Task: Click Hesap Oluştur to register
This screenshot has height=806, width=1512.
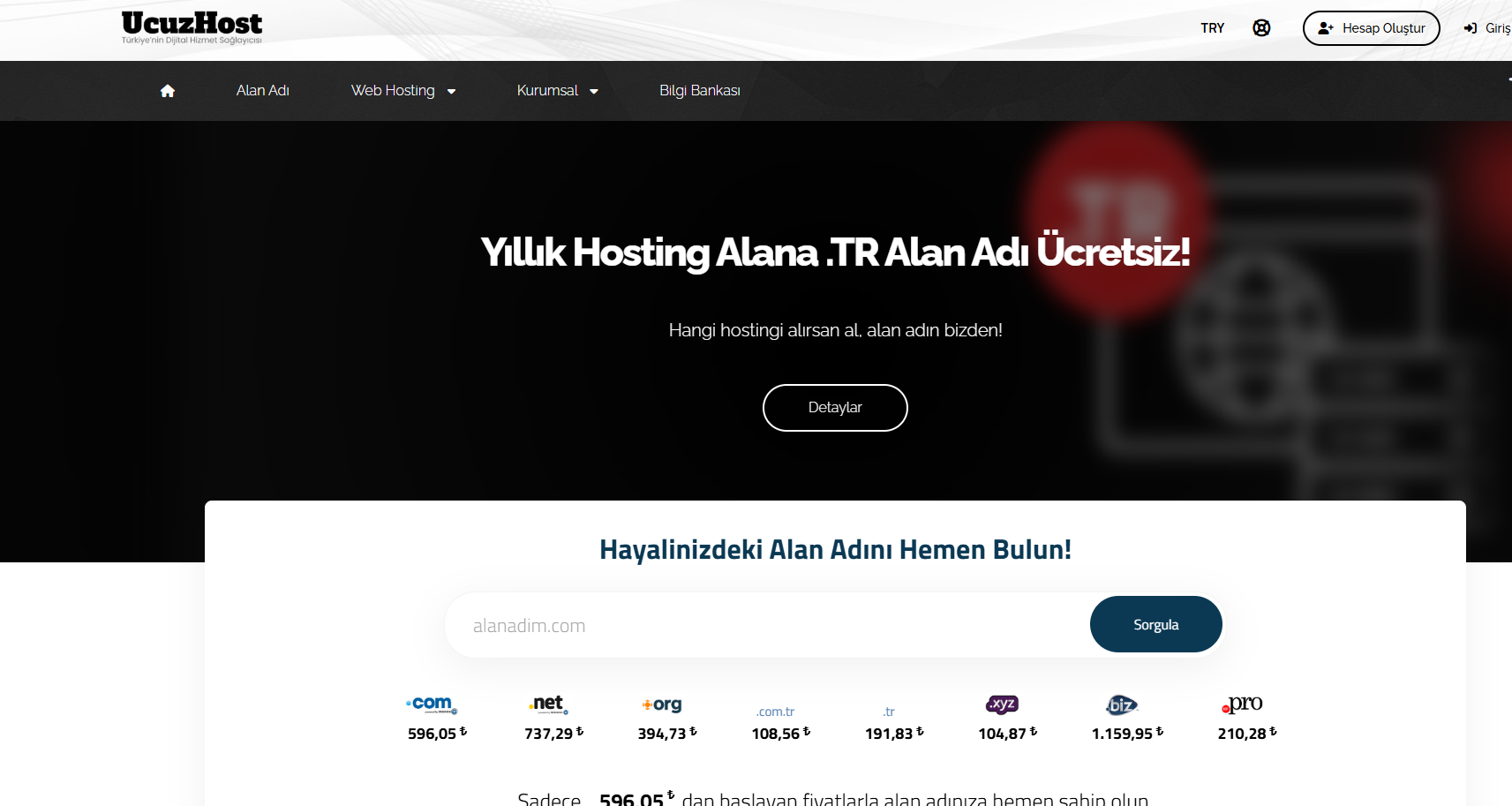Action: click(x=1371, y=27)
